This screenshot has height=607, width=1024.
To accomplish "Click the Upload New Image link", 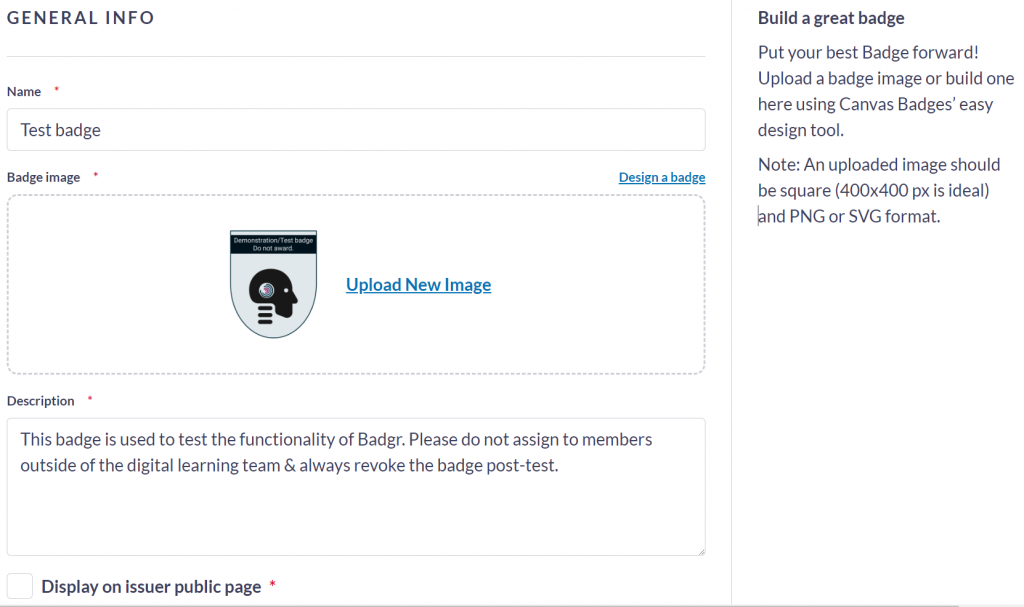I will 418,284.
